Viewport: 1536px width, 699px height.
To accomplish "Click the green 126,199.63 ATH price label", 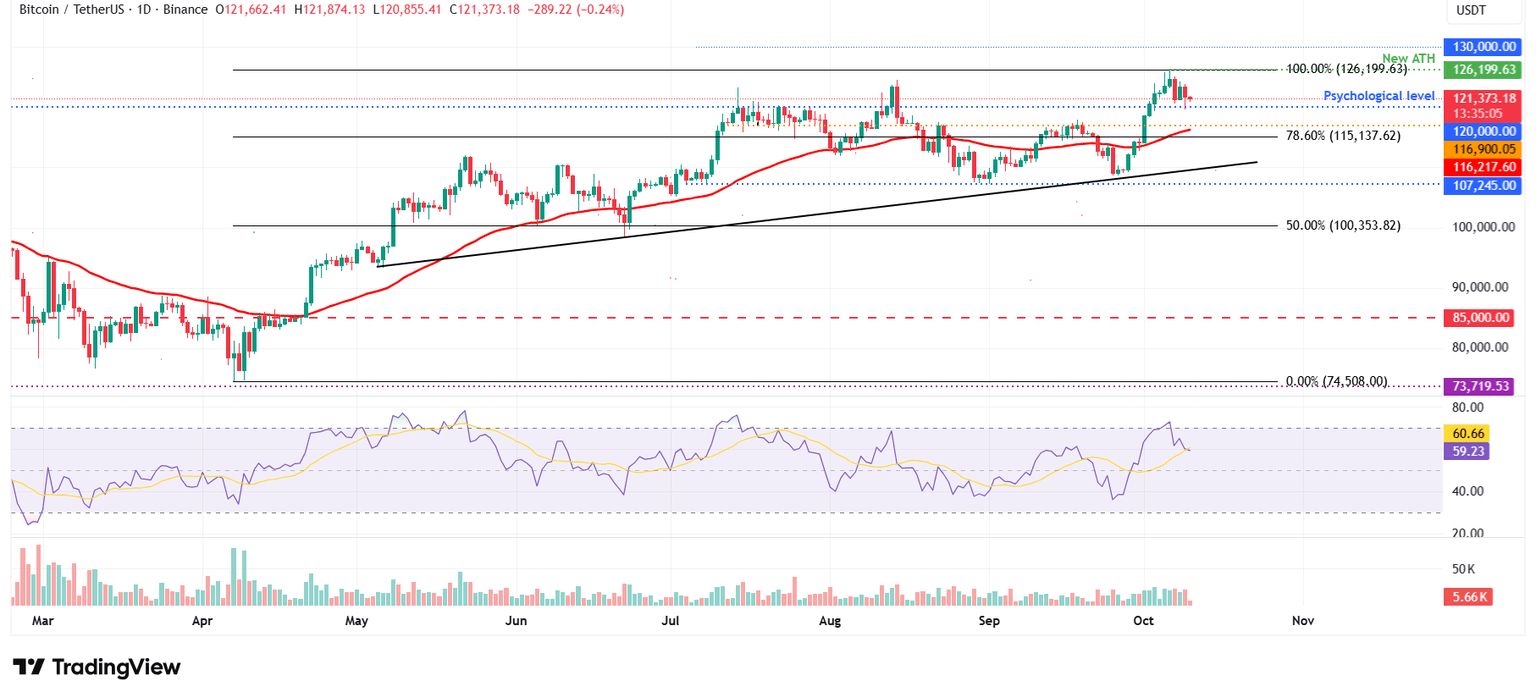I will pos(1483,72).
